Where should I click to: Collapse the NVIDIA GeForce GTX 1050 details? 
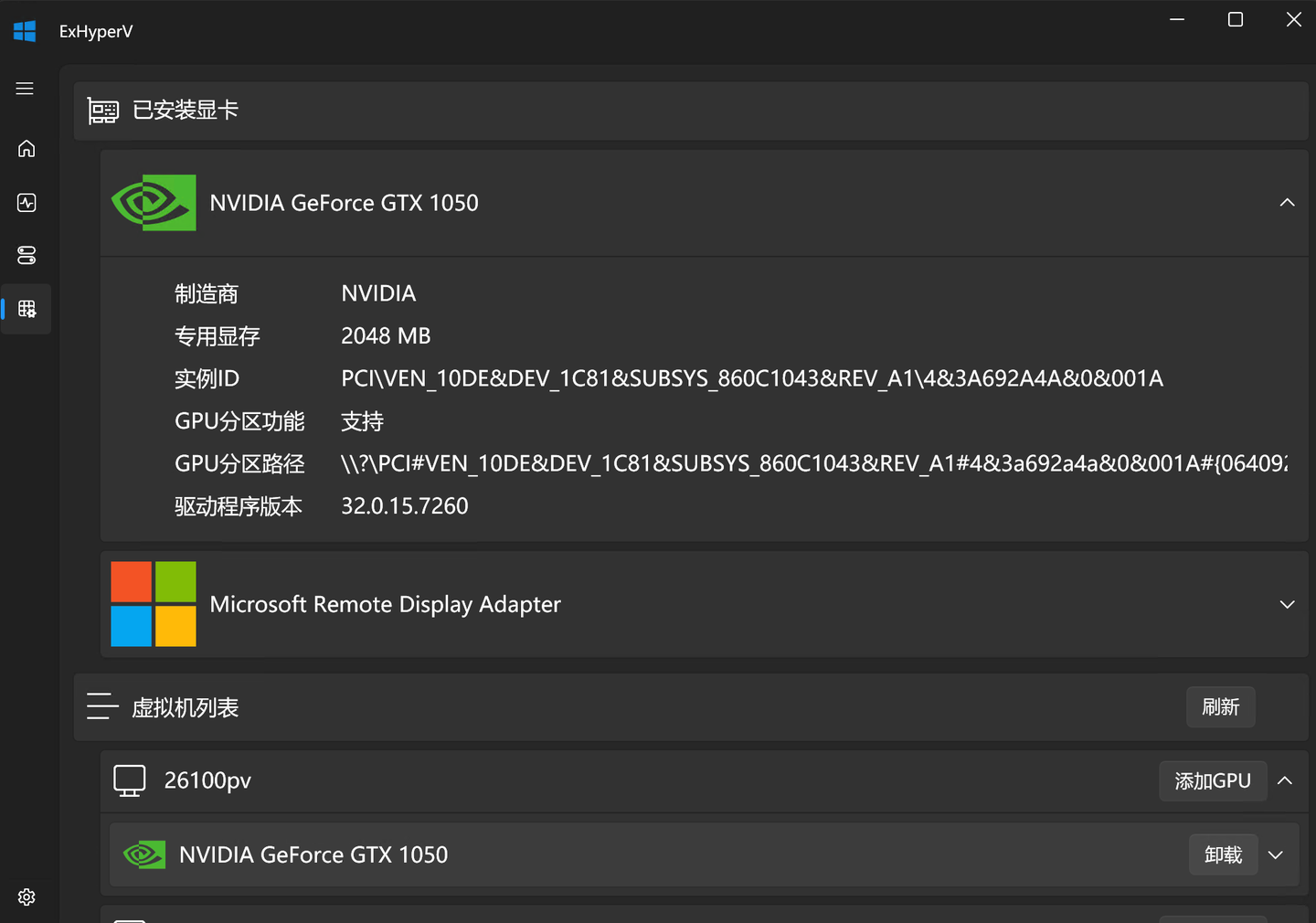[x=1287, y=202]
